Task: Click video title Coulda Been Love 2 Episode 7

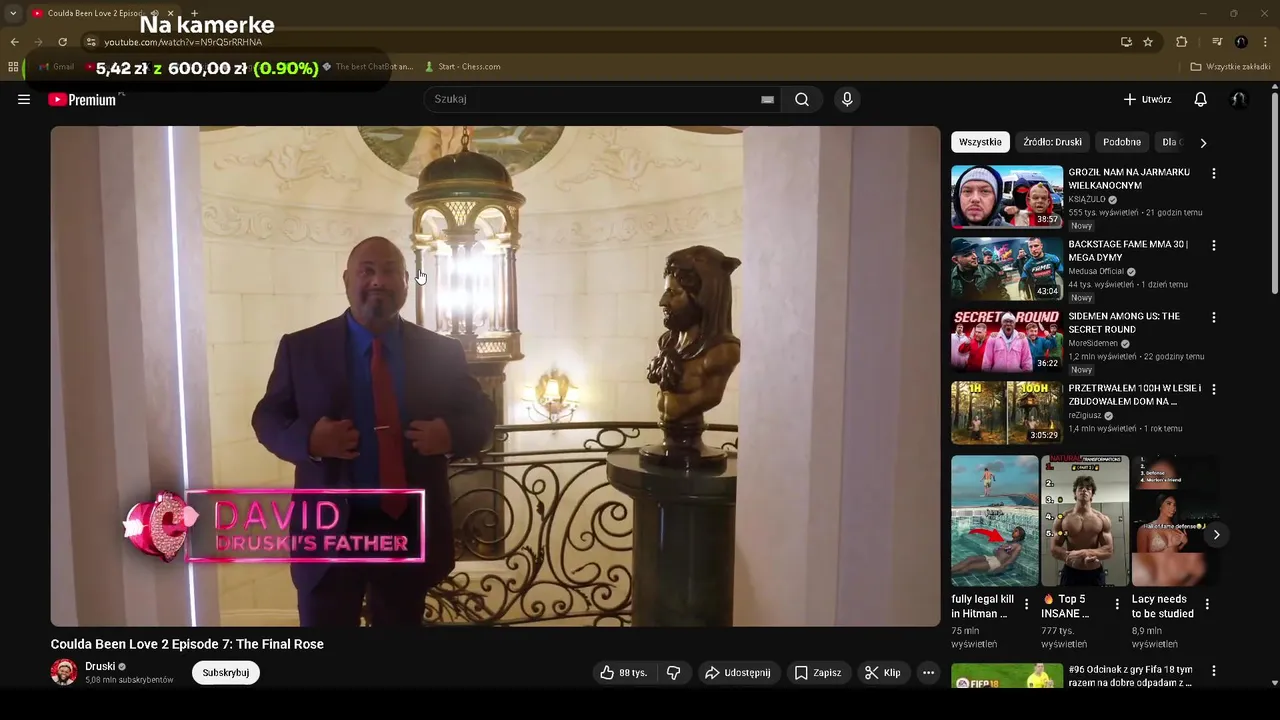Action: (187, 644)
